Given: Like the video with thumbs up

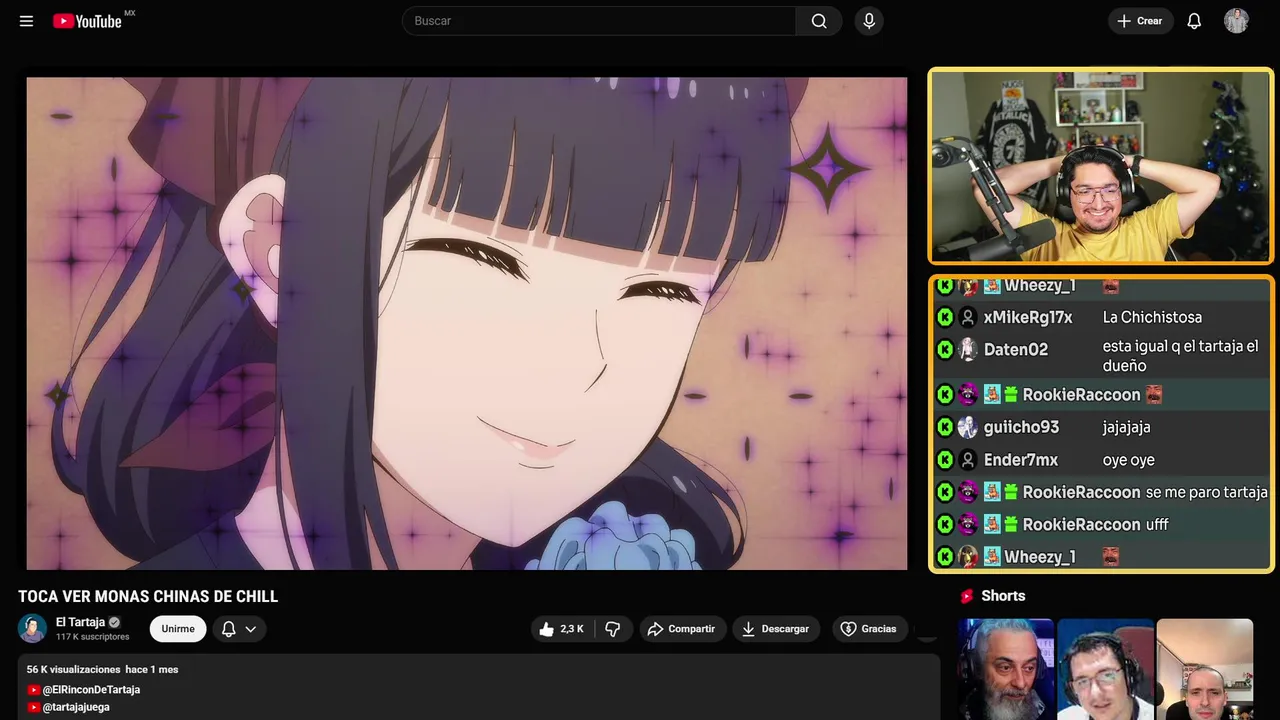Looking at the screenshot, I should click(x=561, y=629).
